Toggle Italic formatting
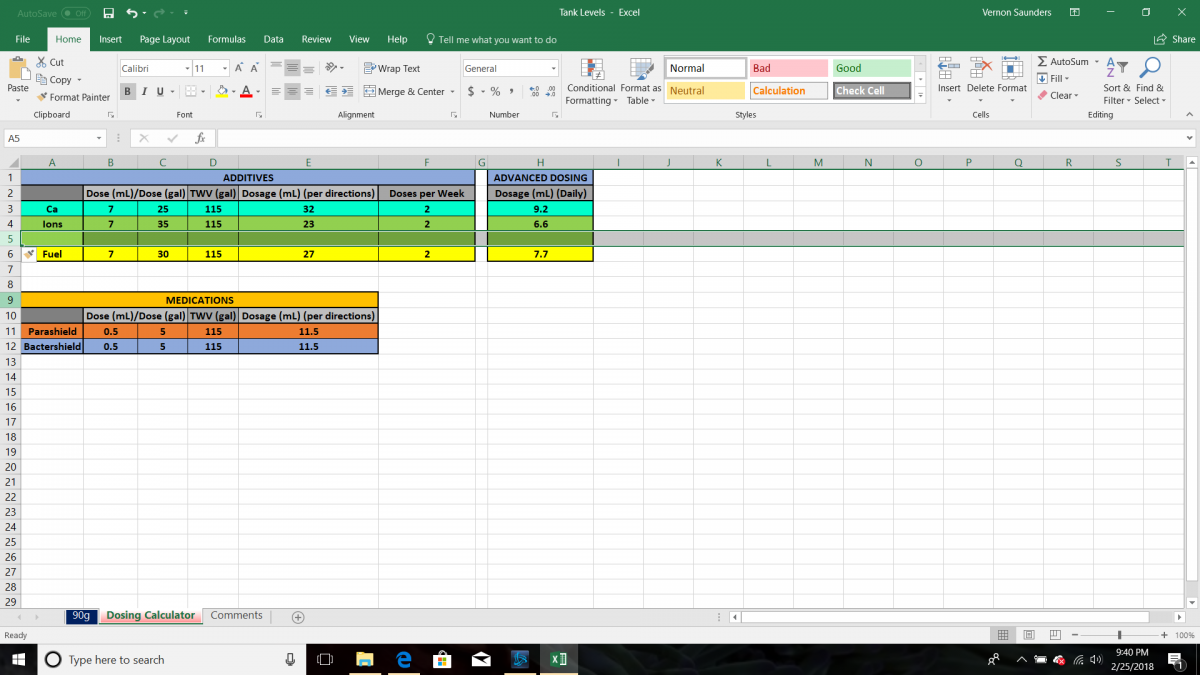The width and height of the screenshot is (1200, 675). (143, 91)
